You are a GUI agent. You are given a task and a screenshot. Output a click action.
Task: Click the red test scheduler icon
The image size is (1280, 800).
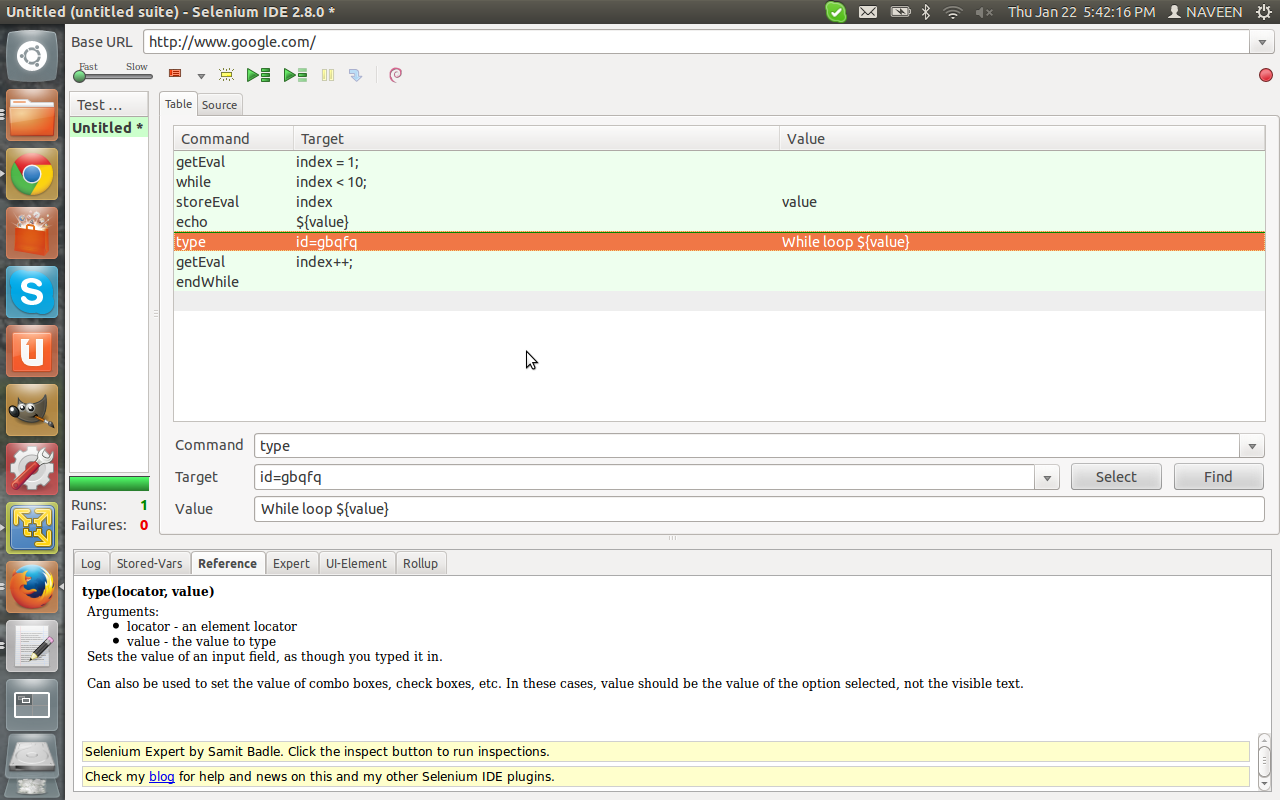(x=175, y=74)
